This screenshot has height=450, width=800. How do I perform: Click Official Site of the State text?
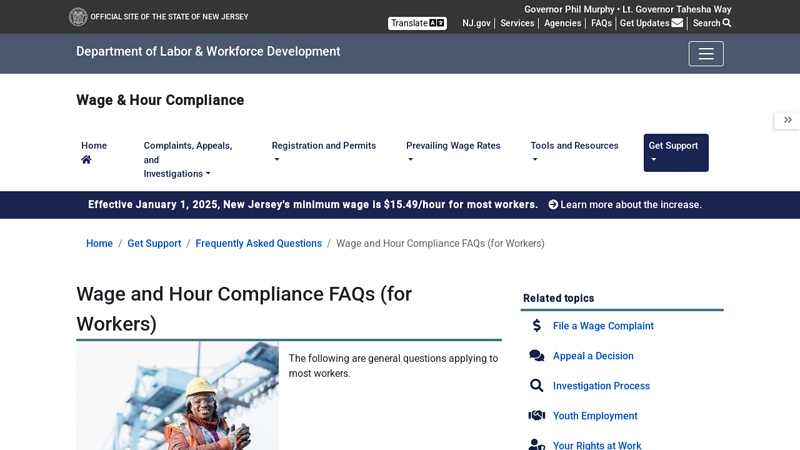pyautogui.click(x=169, y=17)
